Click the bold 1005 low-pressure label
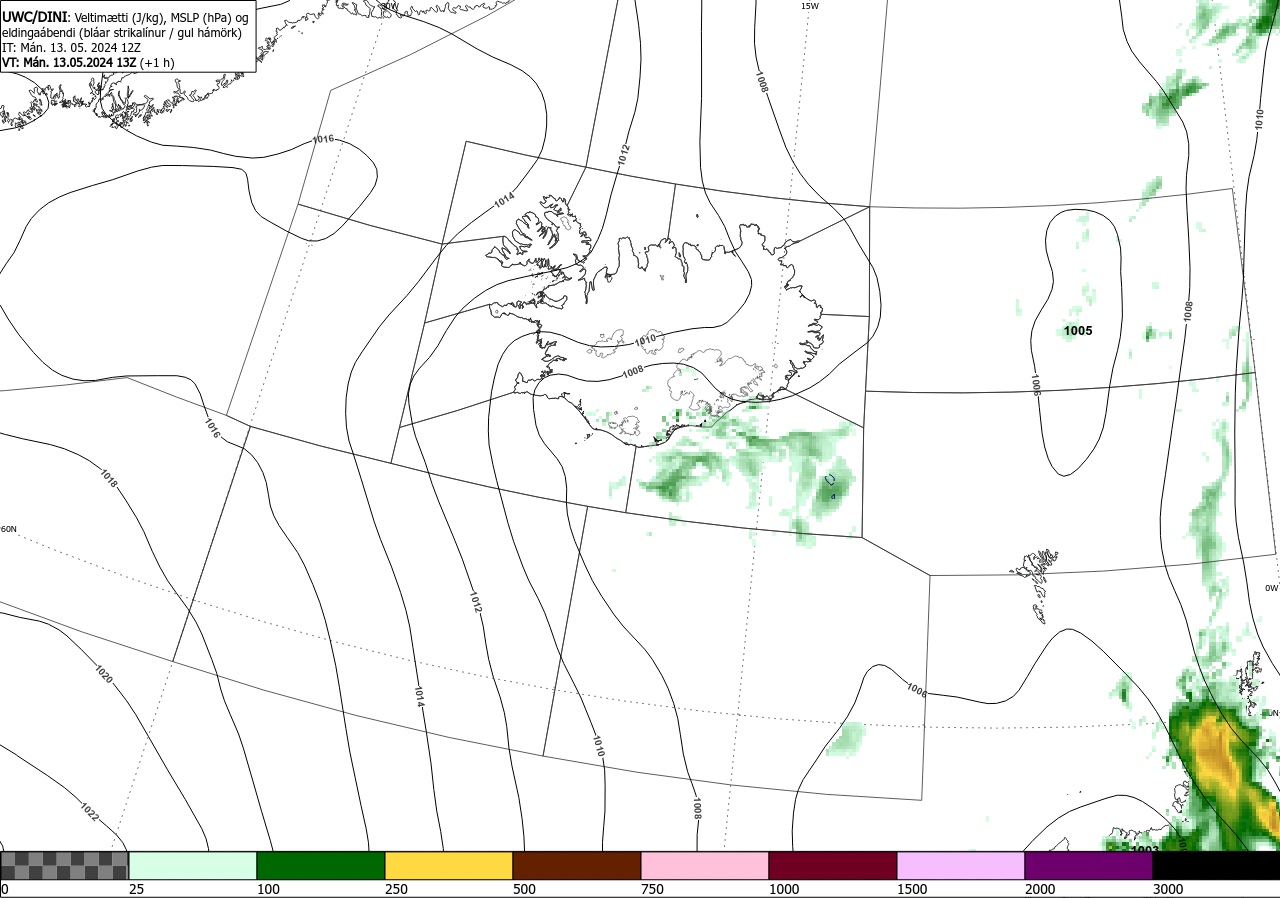 click(1078, 331)
